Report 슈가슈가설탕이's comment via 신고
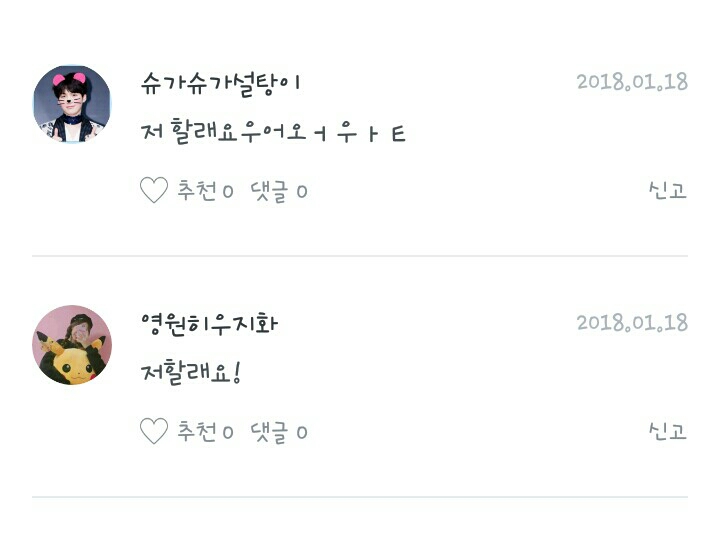Viewport: 720px width, 540px height. [x=668, y=190]
